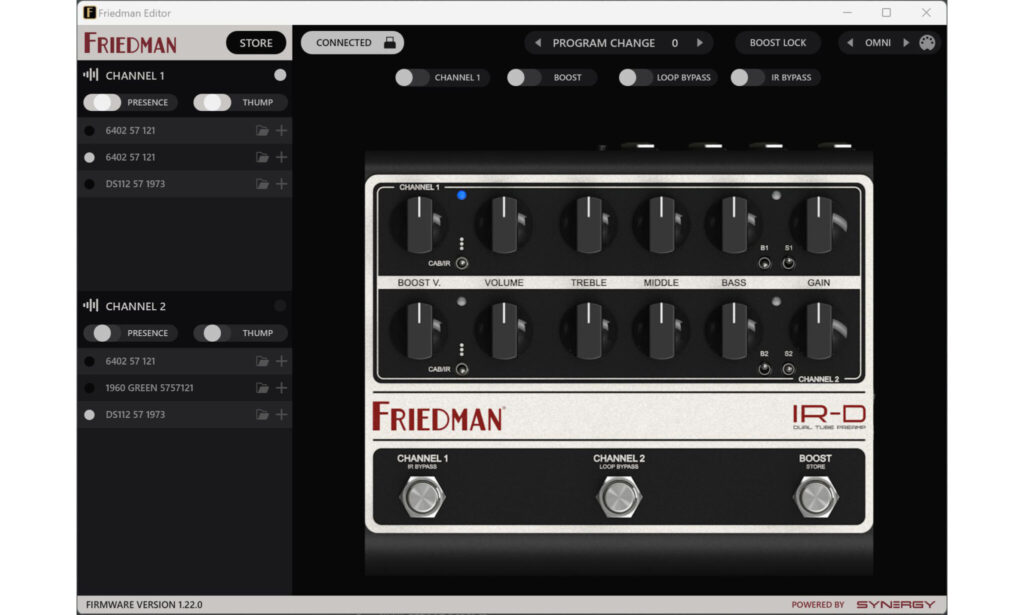1024x615 pixels.
Task: Toggle Channel 1 THUMP switch
Action: 212,102
